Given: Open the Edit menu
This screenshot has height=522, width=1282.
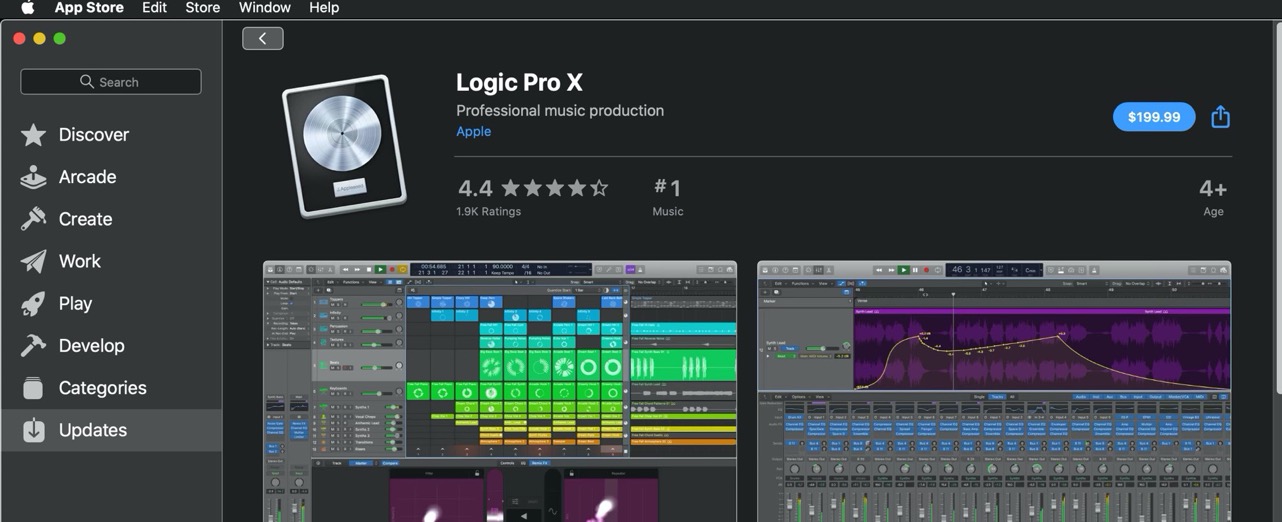Looking at the screenshot, I should 154,7.
